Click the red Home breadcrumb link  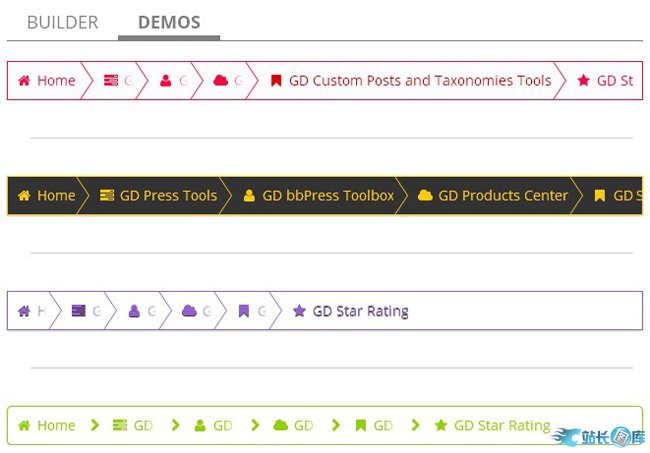click(x=47, y=81)
